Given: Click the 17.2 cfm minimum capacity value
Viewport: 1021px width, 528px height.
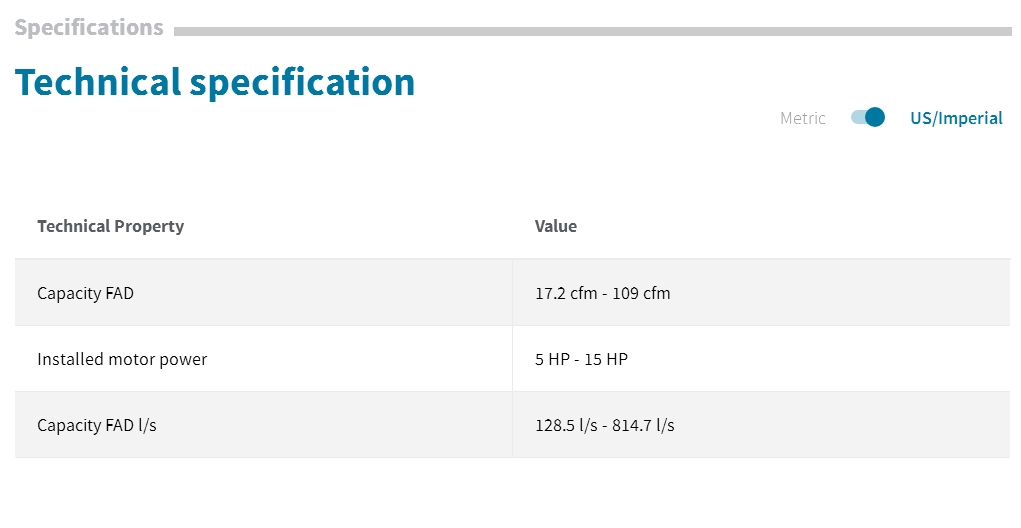Looking at the screenshot, I should coord(566,293).
